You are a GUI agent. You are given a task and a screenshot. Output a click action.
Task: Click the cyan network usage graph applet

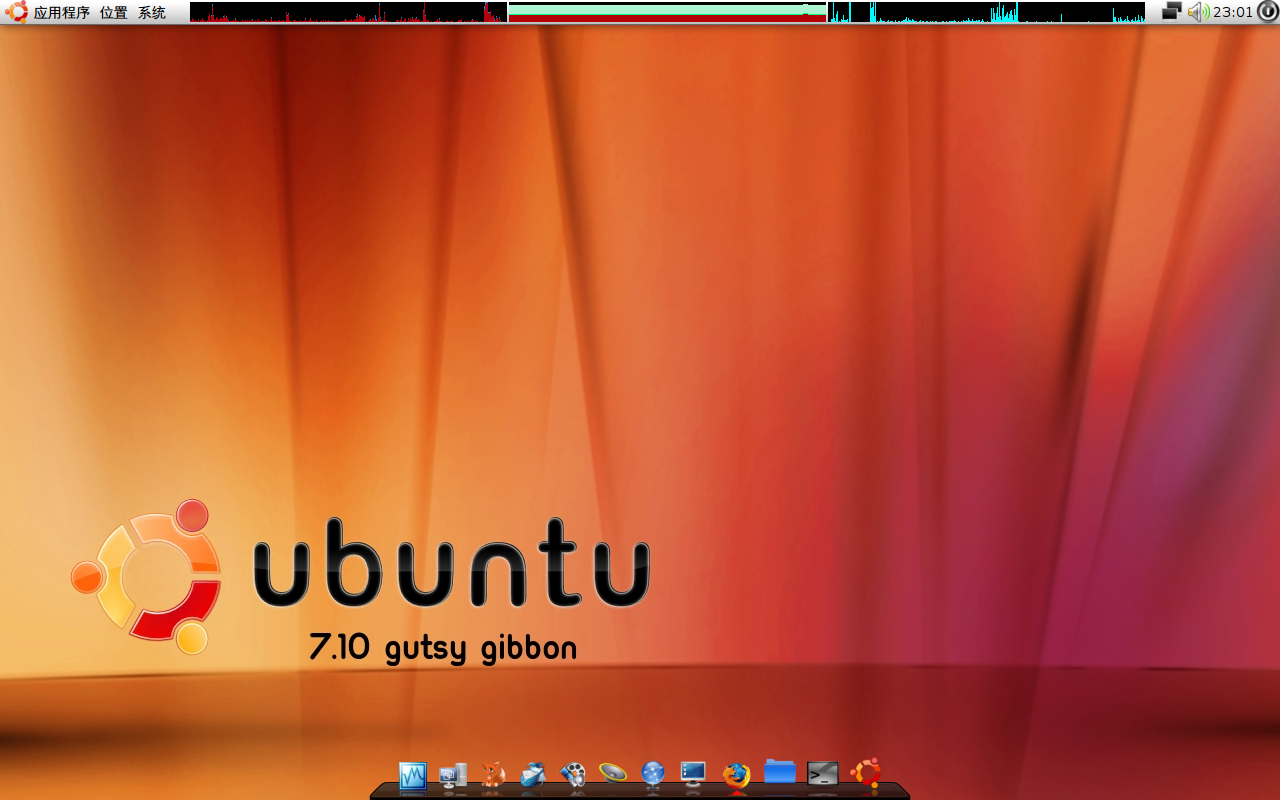coord(986,12)
